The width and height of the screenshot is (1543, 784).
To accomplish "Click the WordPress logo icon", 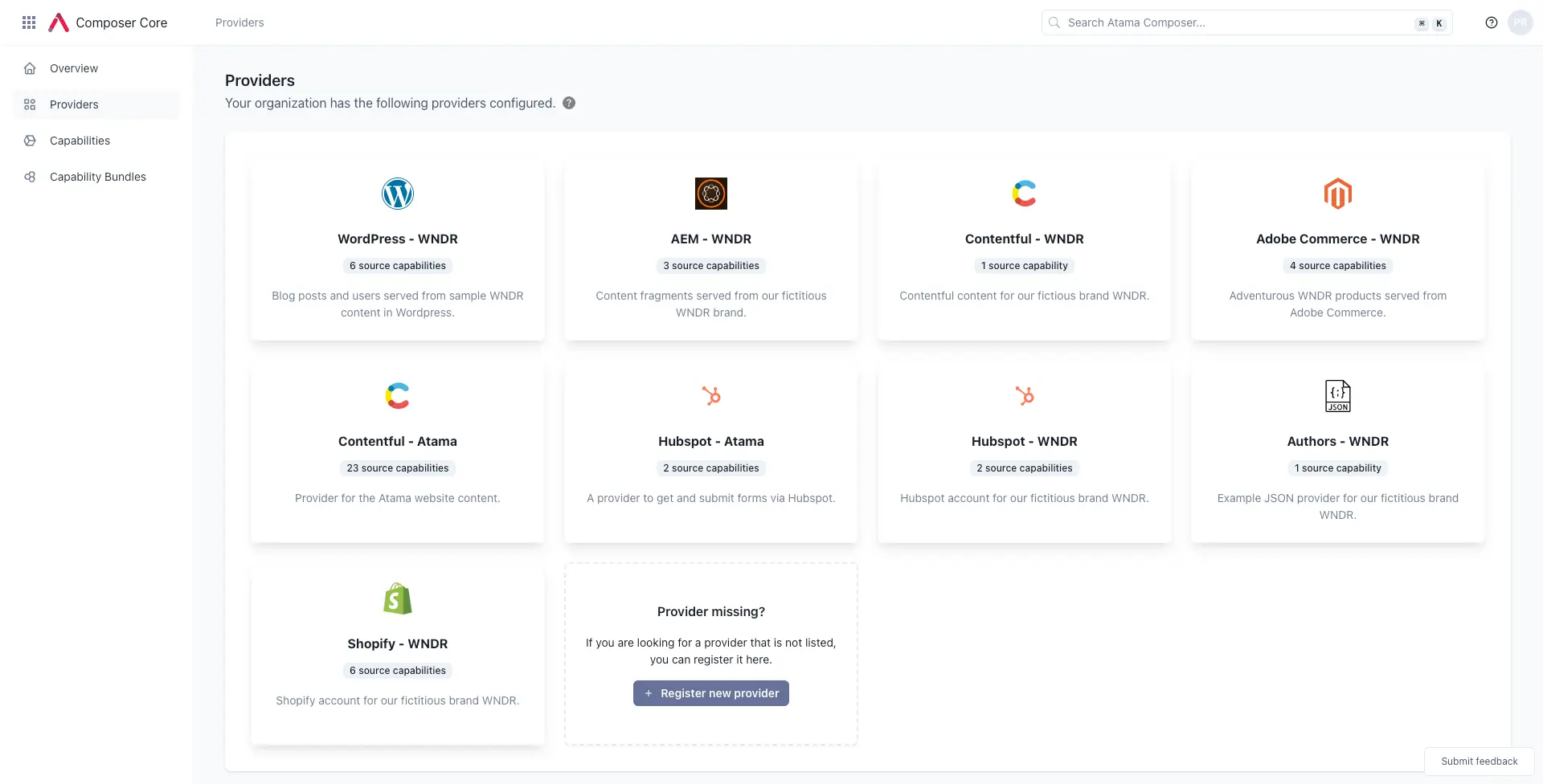I will point(397,194).
